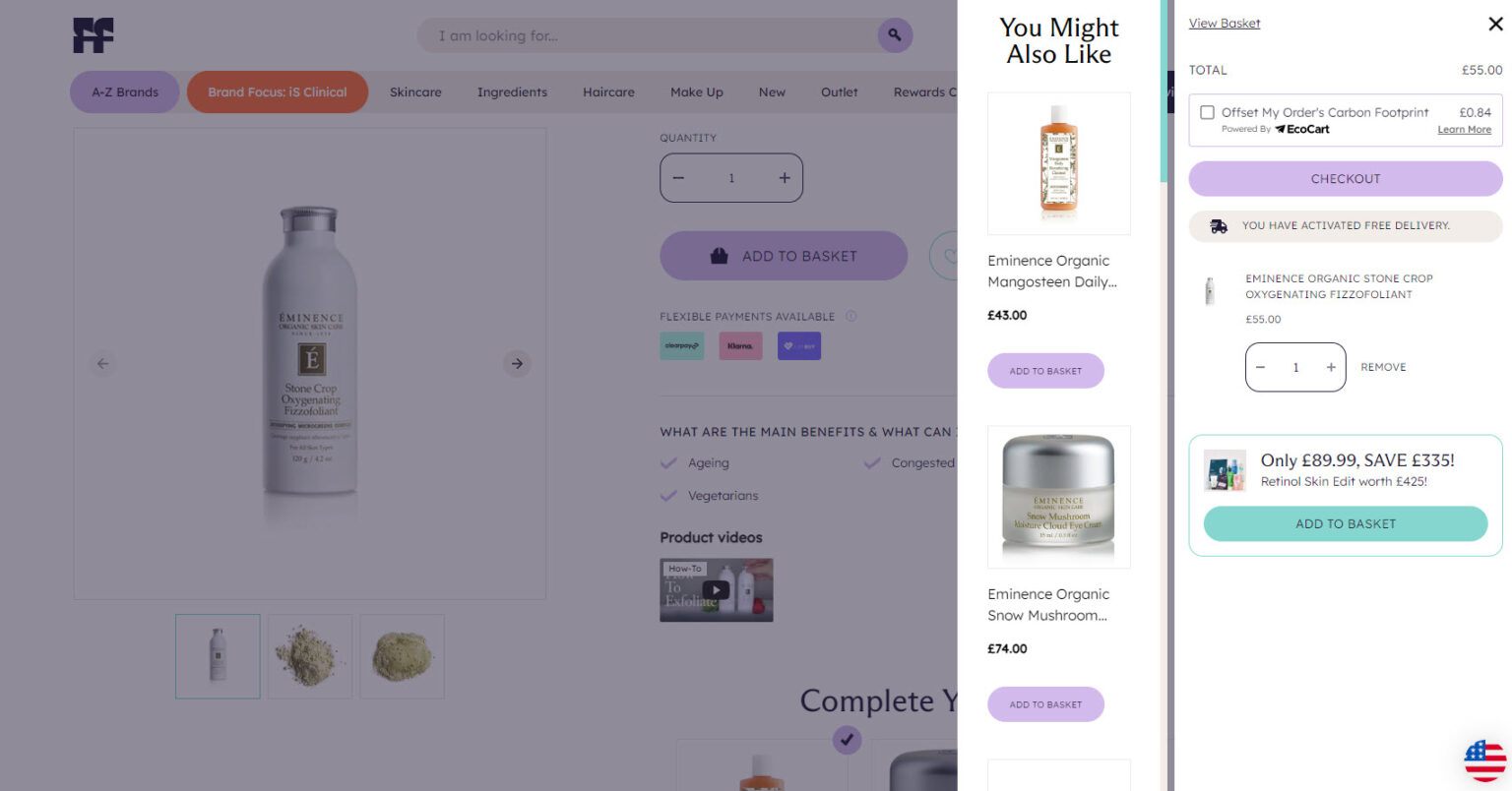Open the View Basket link
Viewport: 1512px width, 791px height.
coord(1225,24)
